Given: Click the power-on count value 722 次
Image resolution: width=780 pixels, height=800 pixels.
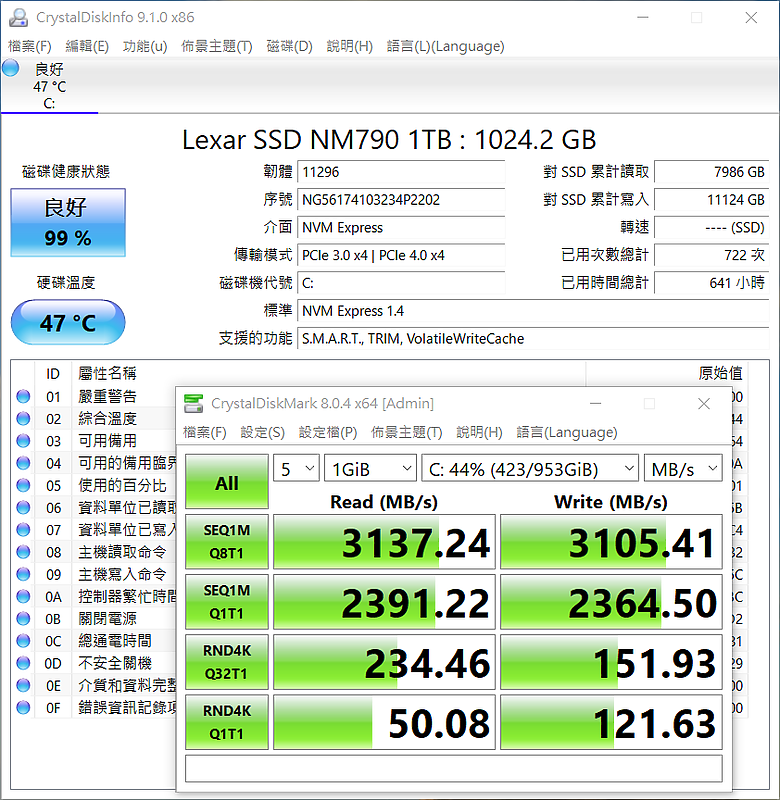Looking at the screenshot, I should tap(712, 255).
